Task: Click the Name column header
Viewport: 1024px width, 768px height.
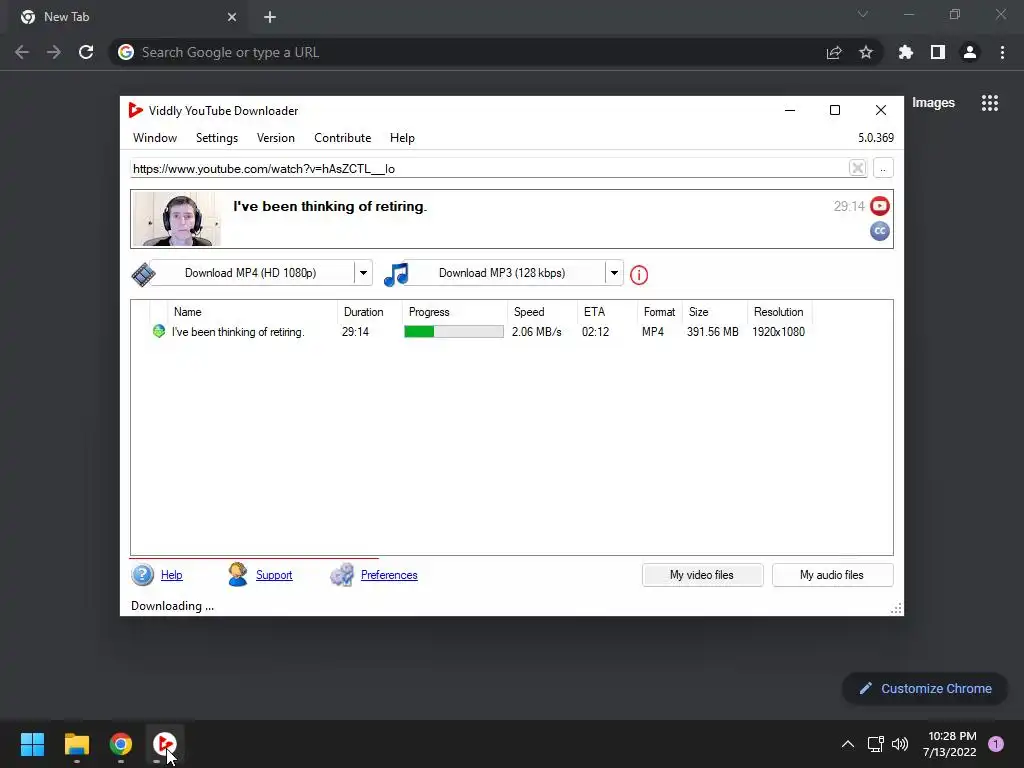Action: pos(252,312)
